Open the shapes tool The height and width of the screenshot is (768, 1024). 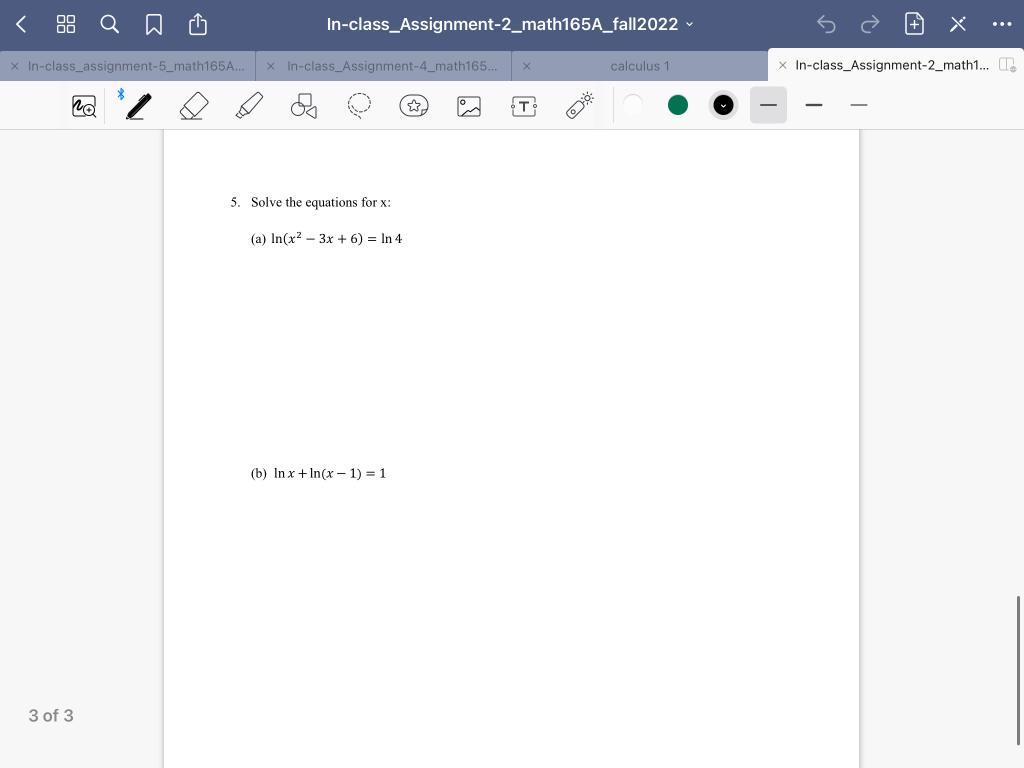point(304,105)
